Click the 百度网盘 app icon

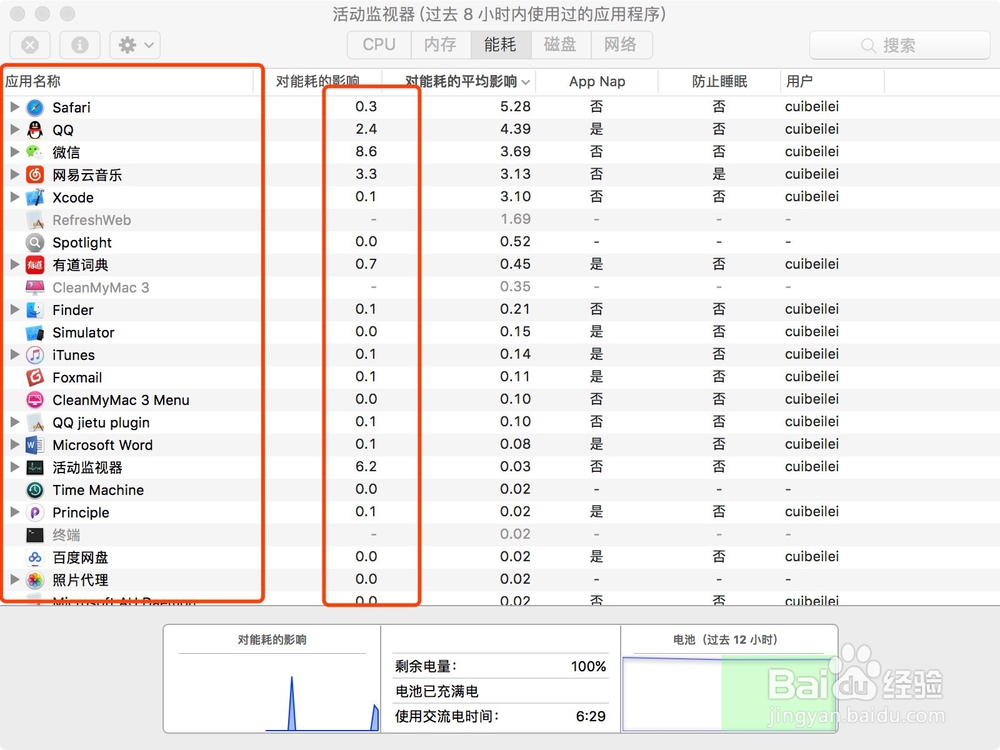[x=35, y=557]
